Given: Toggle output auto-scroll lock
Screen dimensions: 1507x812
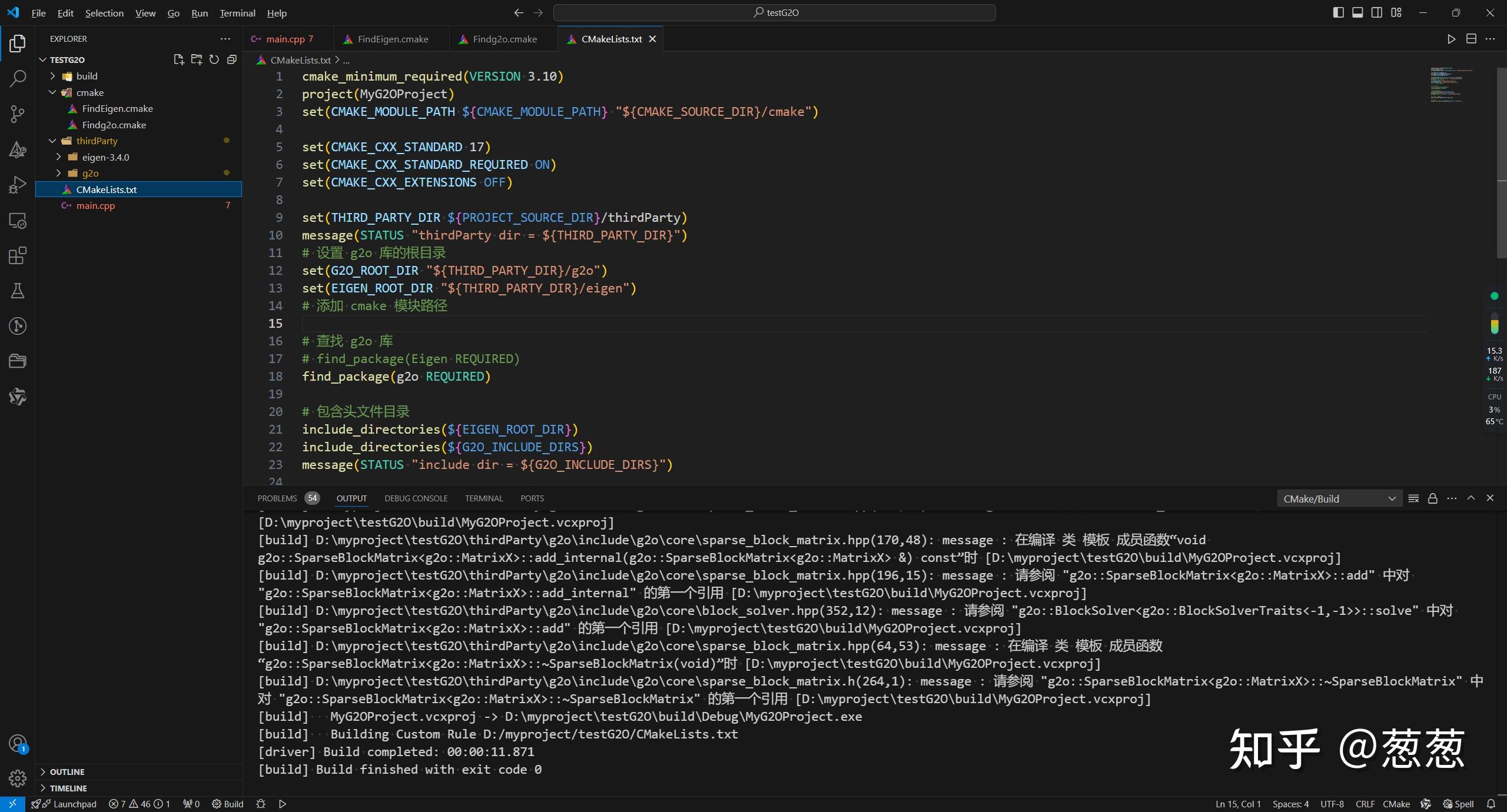Looking at the screenshot, I should (1433, 498).
